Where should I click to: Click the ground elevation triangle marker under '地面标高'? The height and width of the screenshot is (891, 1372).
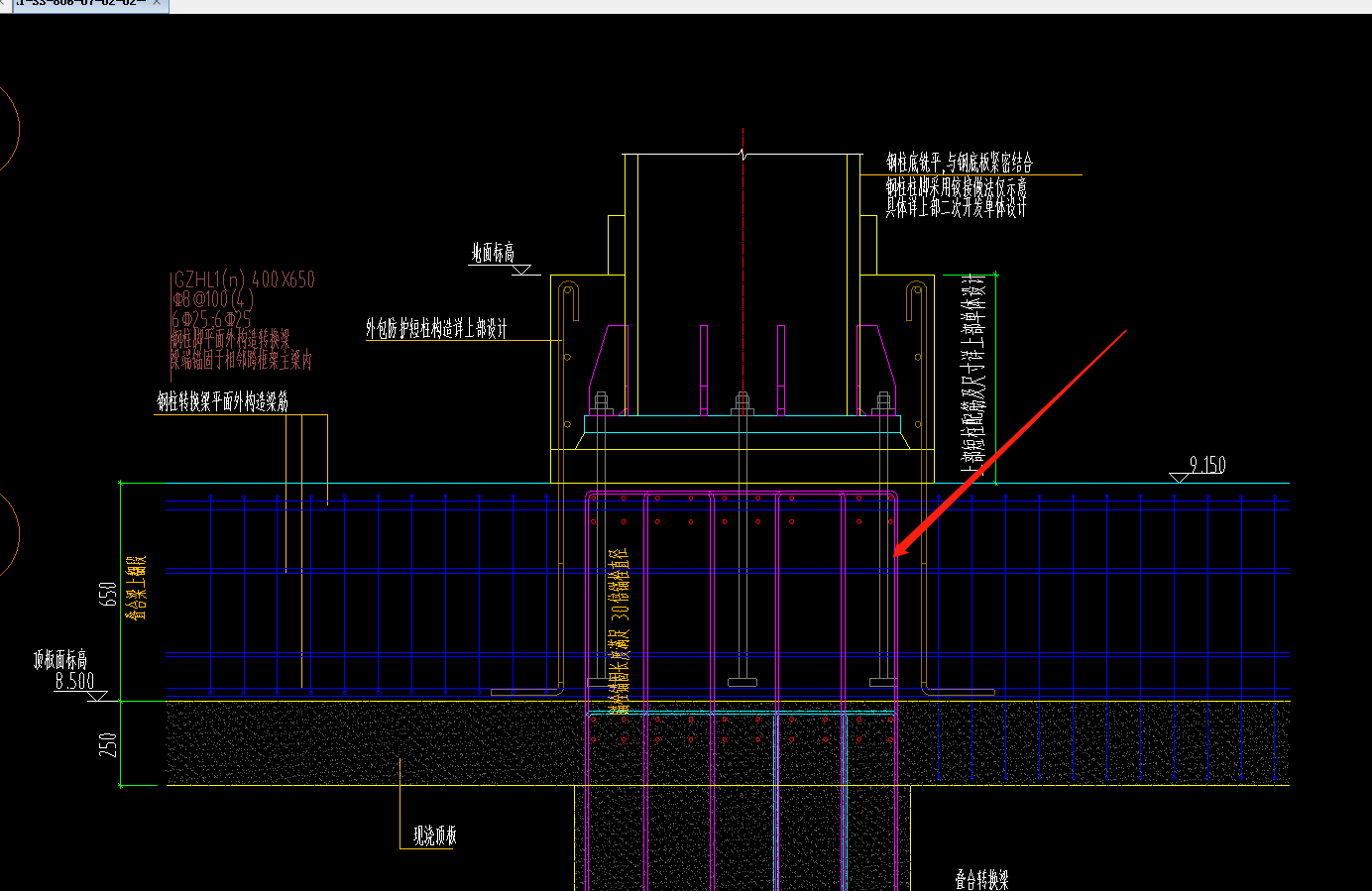521,270
